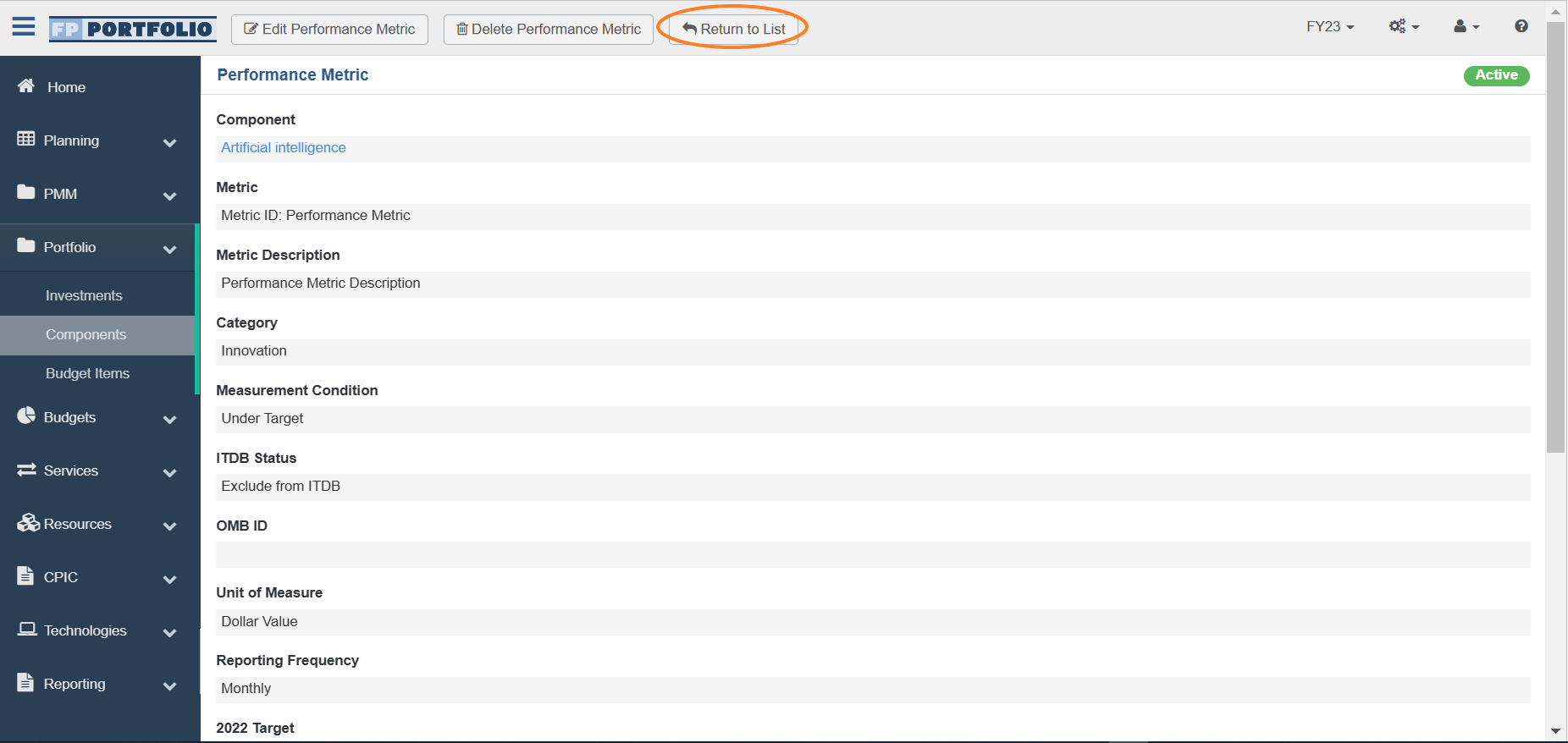Screen dimensions: 1568x743
Task: Click the empty OMB ID field
Action: tap(873, 554)
